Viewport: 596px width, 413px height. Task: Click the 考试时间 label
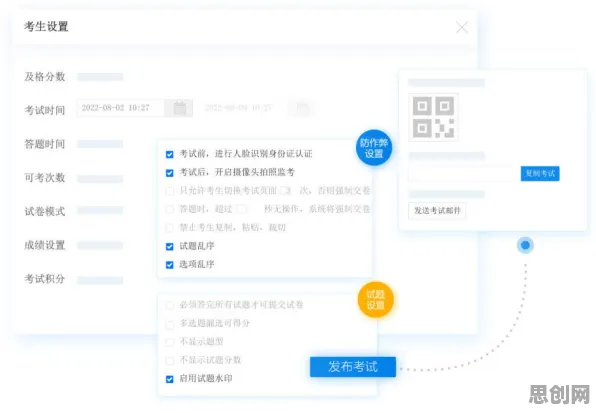point(44,110)
